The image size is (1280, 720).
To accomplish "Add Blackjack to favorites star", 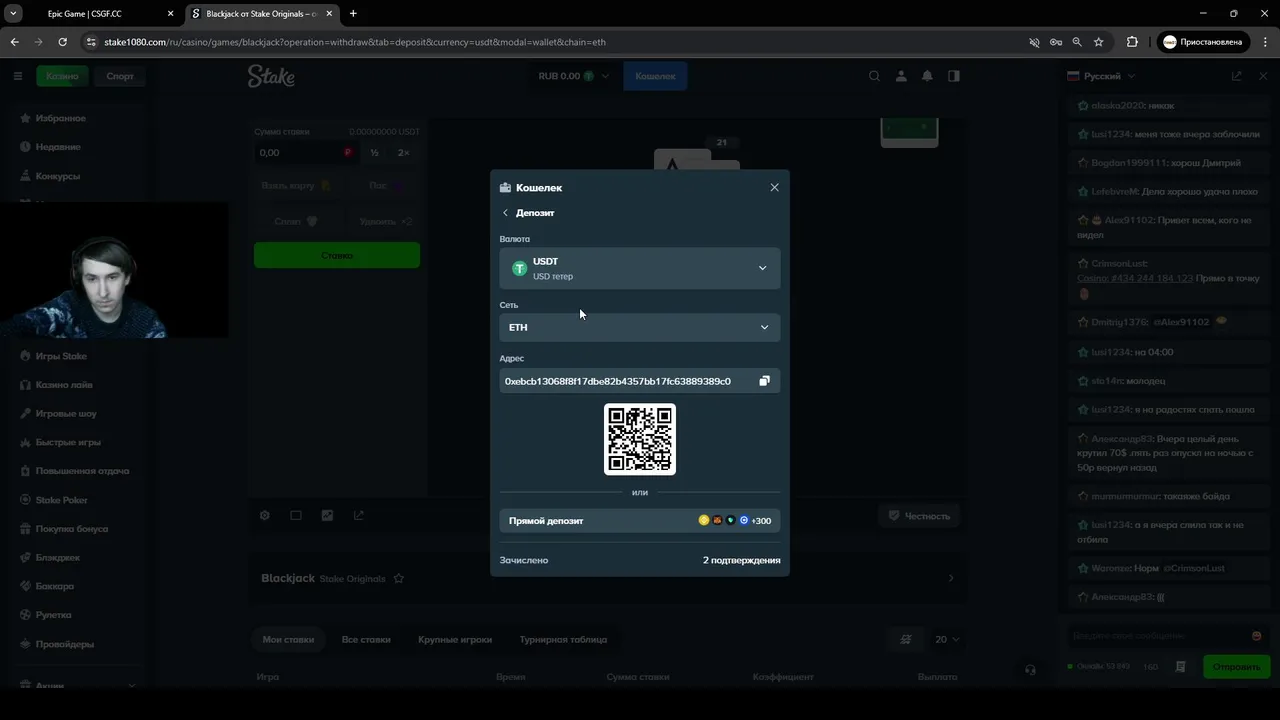I will pos(398,578).
